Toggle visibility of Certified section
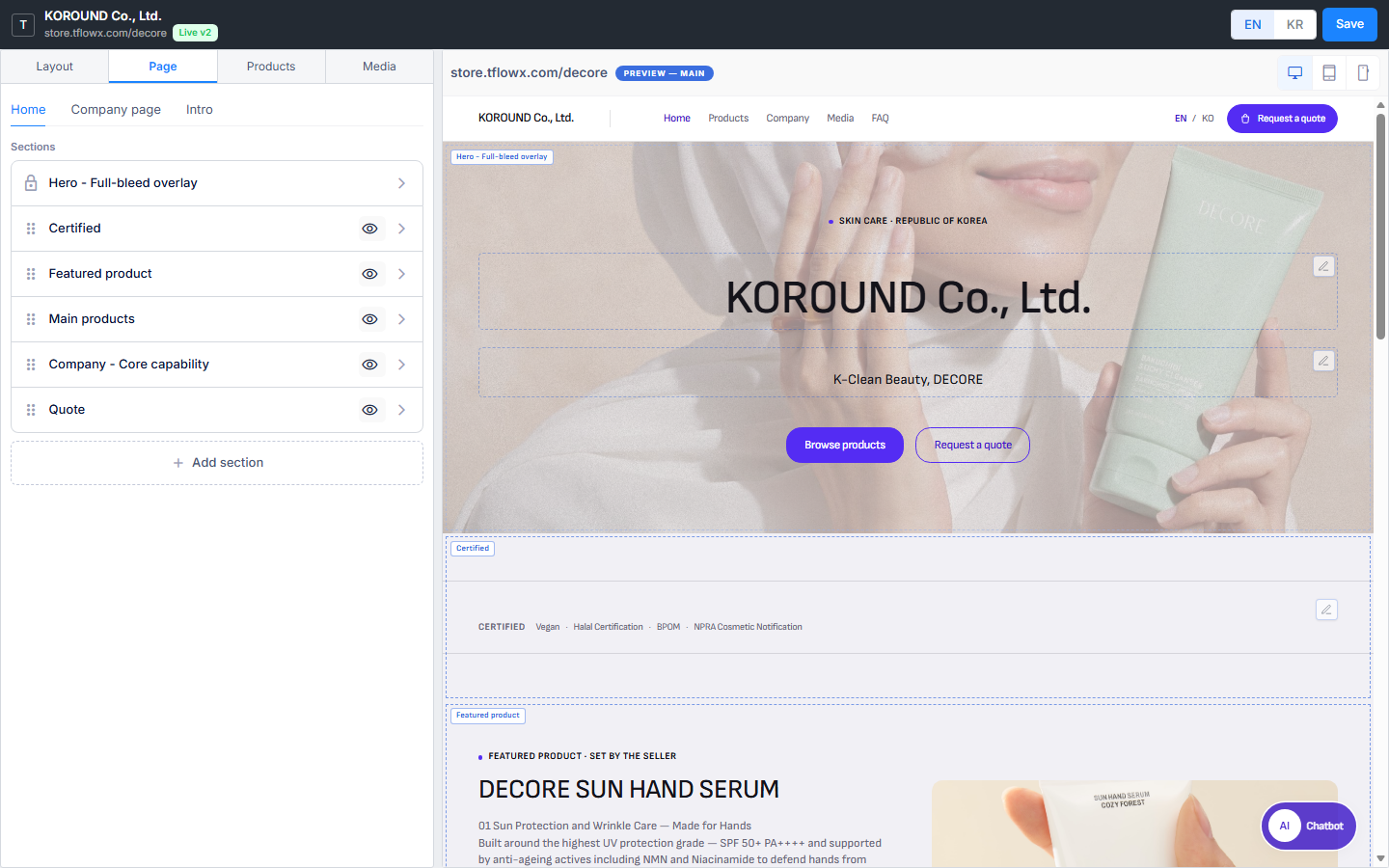The width and height of the screenshot is (1389, 868). click(x=369, y=229)
